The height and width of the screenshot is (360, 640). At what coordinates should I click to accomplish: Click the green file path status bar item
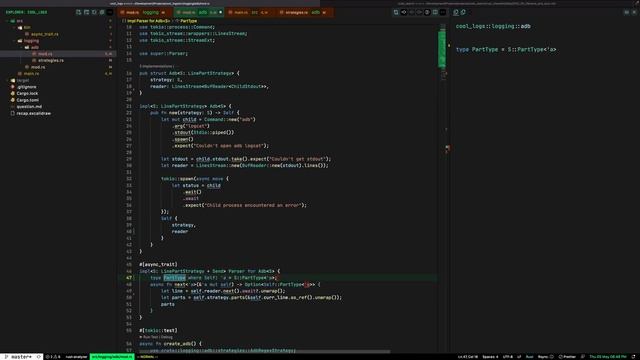pyautogui.click(x=112, y=357)
